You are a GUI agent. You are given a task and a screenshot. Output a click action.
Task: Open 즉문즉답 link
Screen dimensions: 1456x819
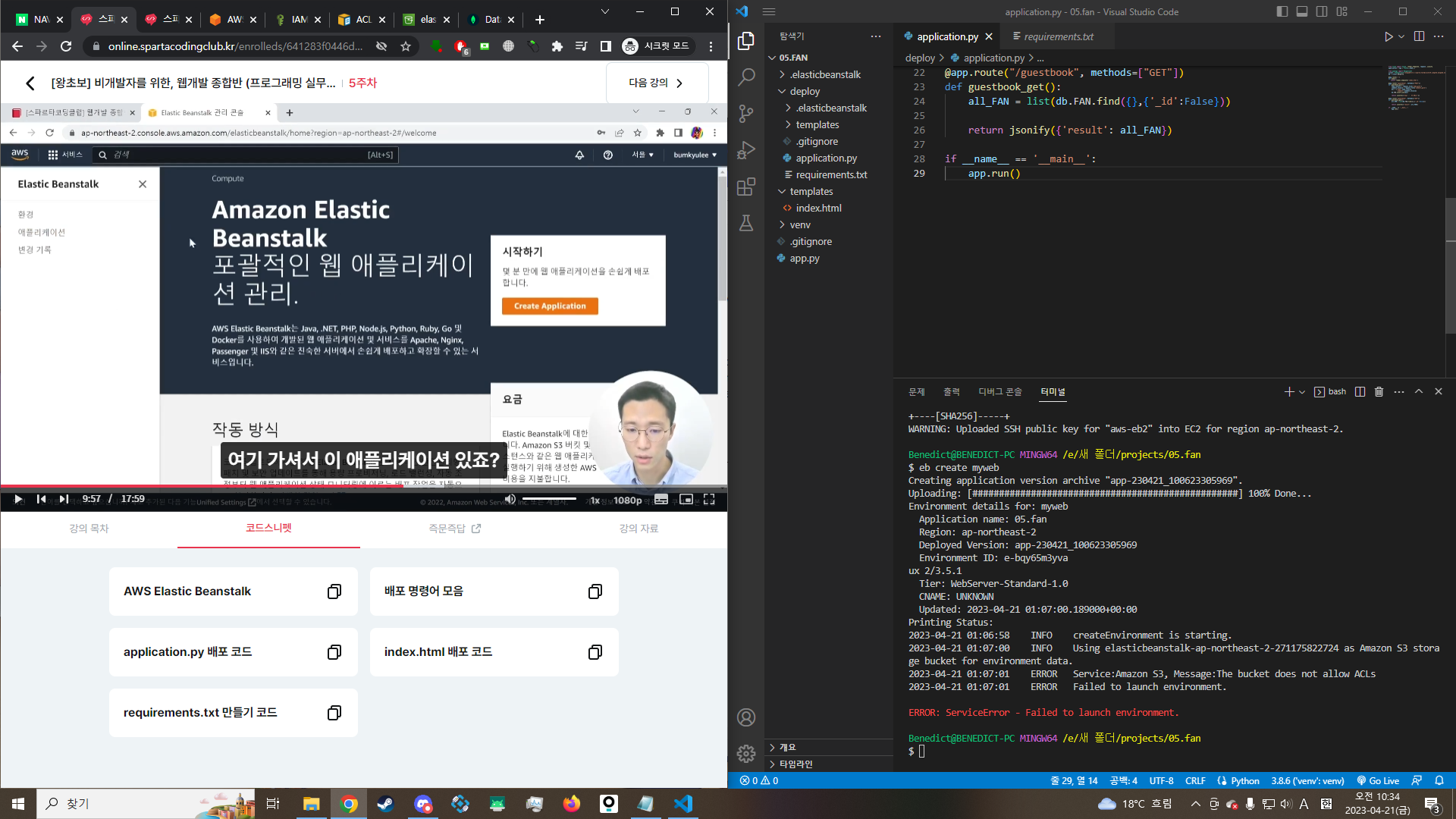[454, 529]
